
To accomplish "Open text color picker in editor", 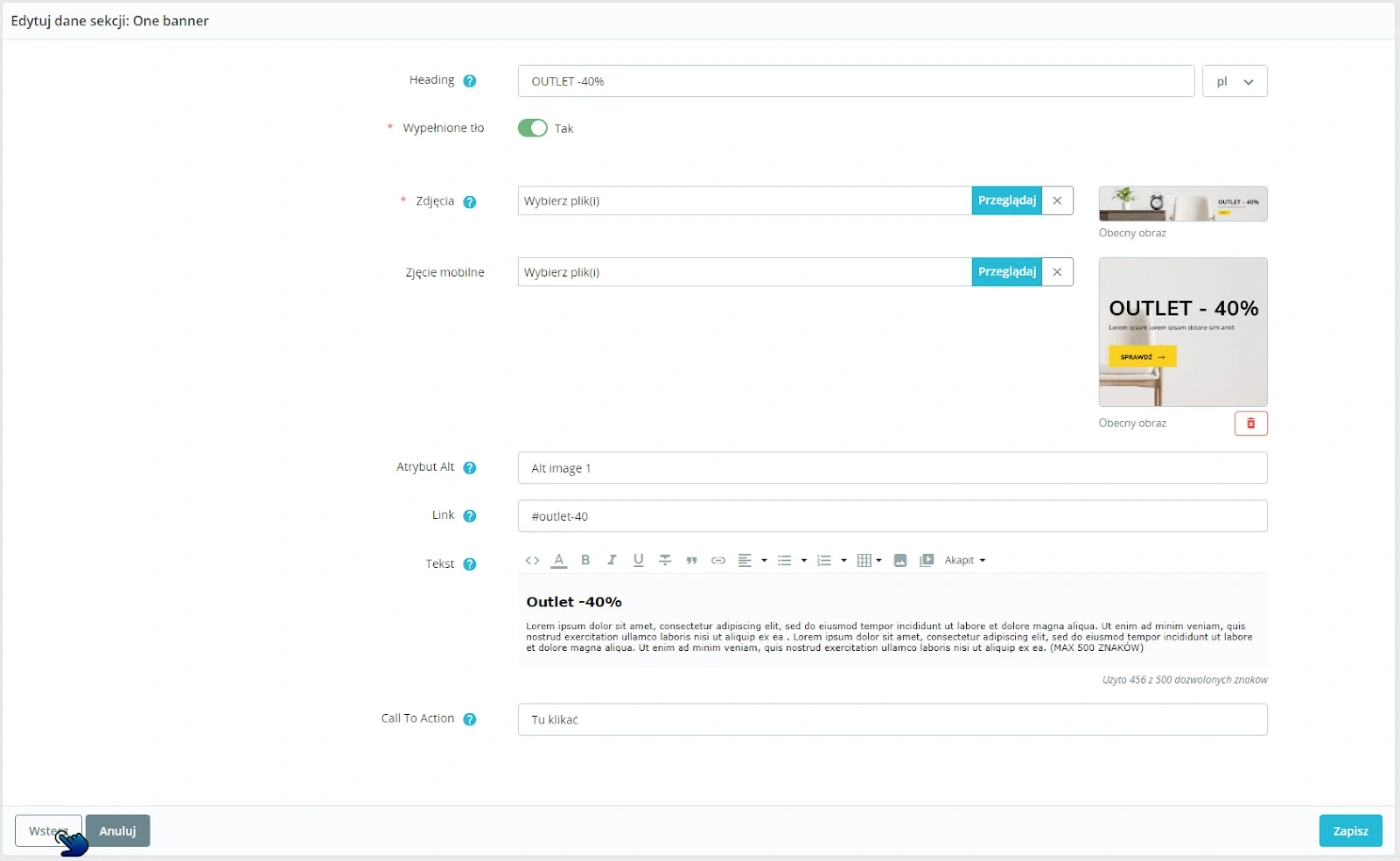I will (x=558, y=560).
